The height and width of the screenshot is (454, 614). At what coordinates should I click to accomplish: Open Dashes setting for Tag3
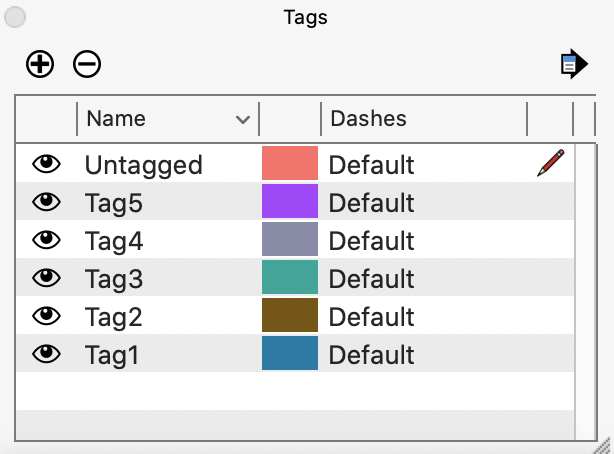click(371, 279)
